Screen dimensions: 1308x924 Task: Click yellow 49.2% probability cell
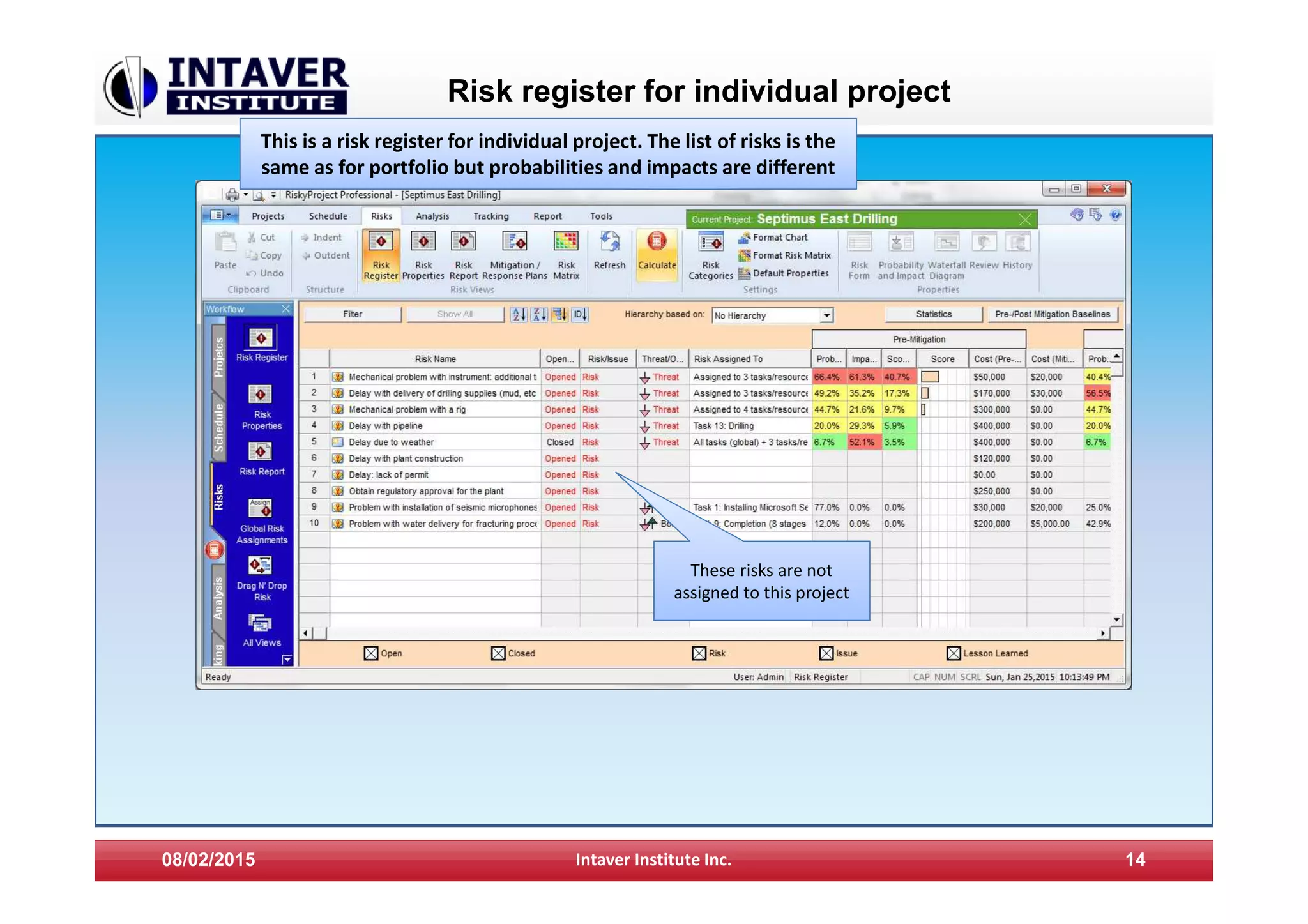[829, 393]
